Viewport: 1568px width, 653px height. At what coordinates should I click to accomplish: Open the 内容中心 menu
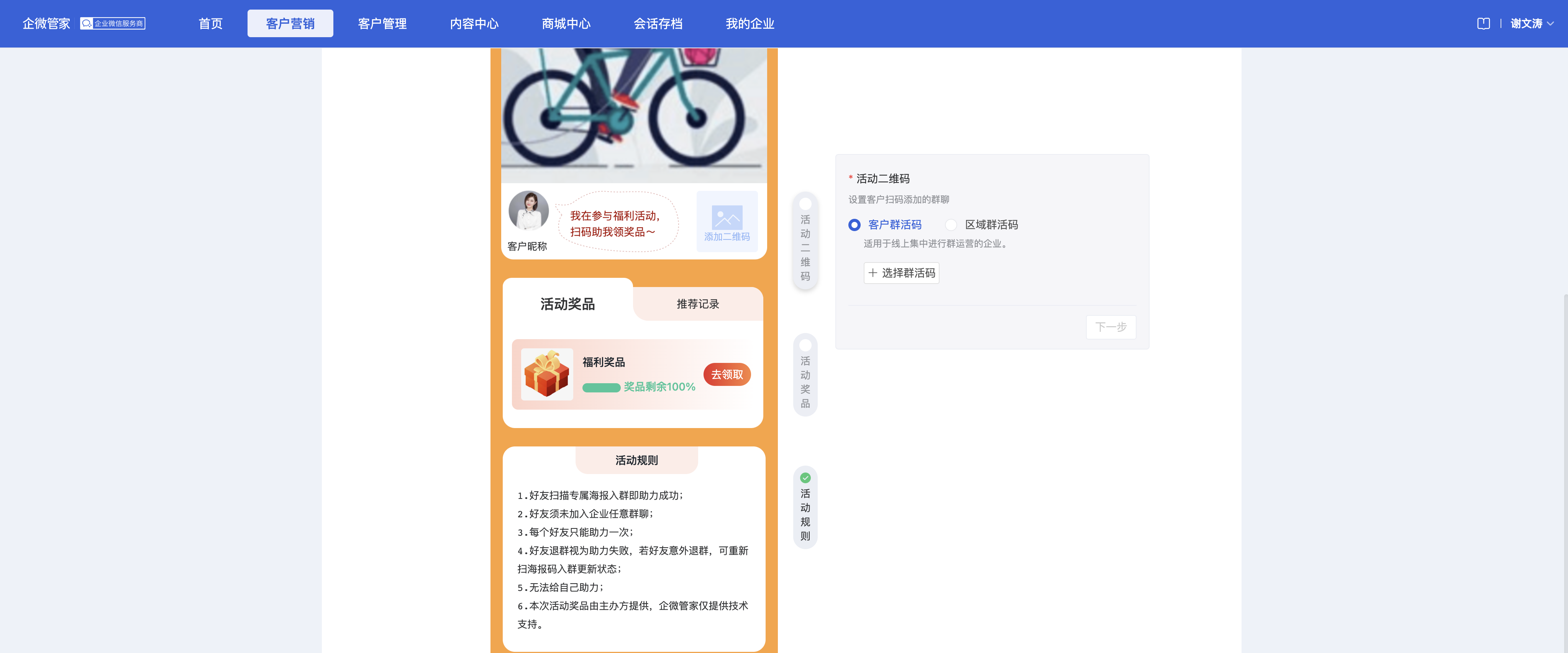point(474,24)
